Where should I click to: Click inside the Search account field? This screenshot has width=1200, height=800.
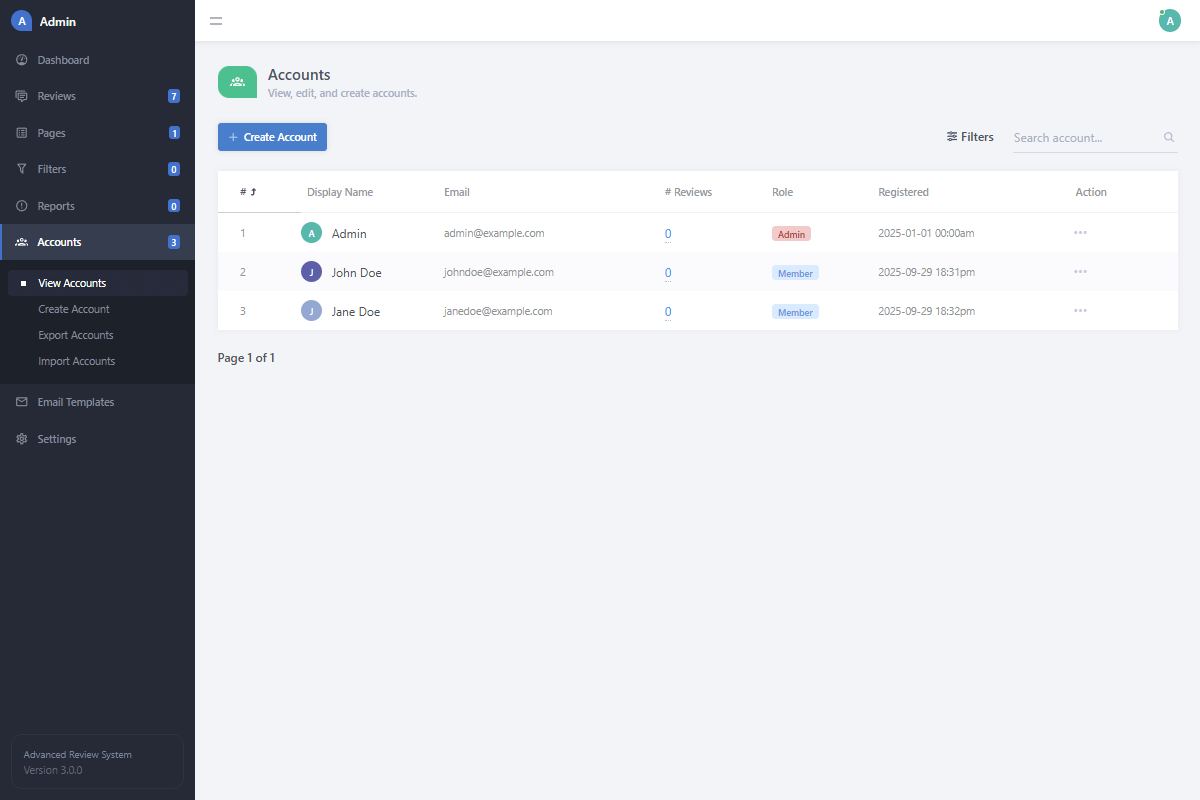(x=1080, y=137)
